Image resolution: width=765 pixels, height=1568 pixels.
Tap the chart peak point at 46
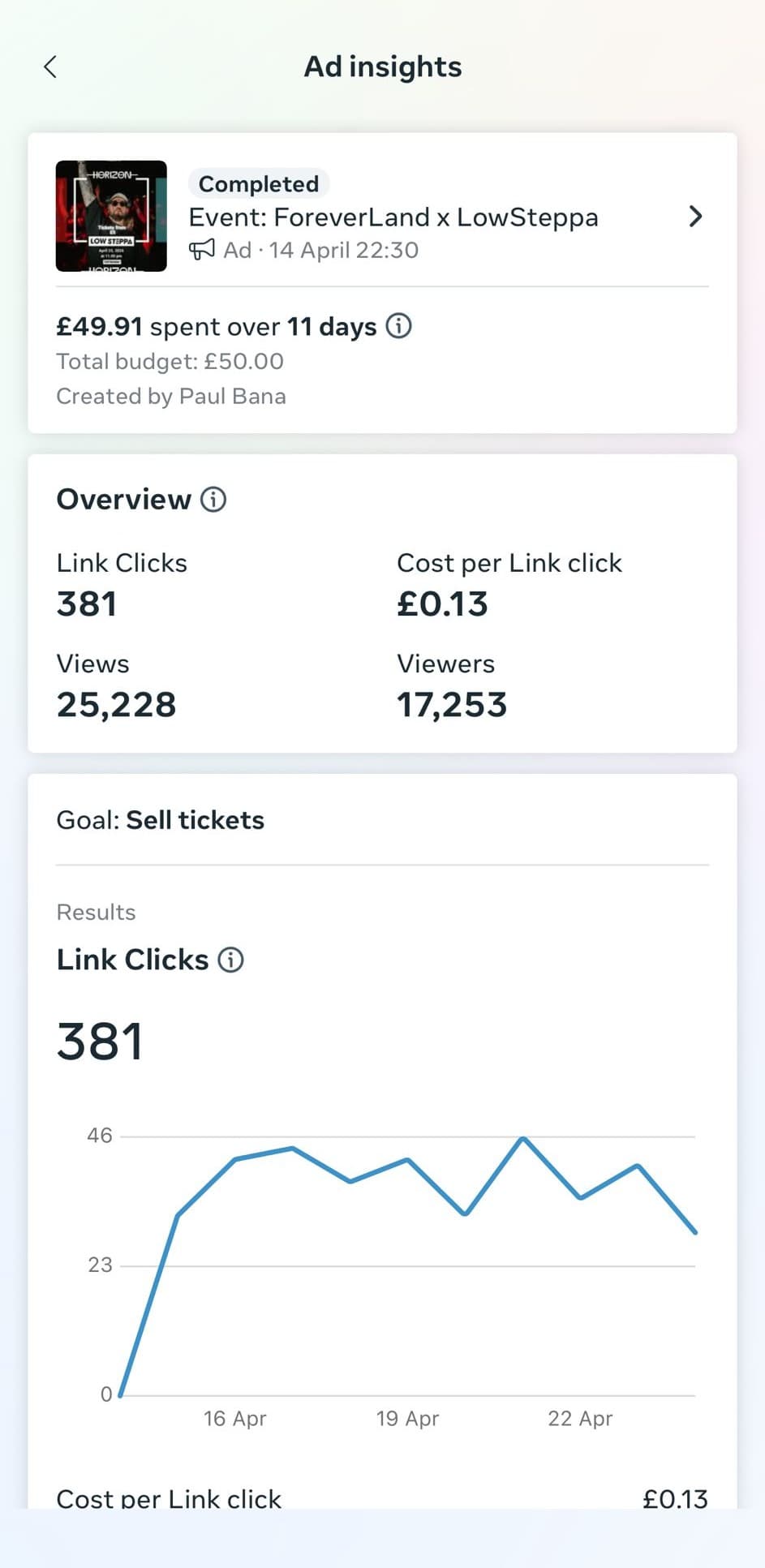point(523,1138)
